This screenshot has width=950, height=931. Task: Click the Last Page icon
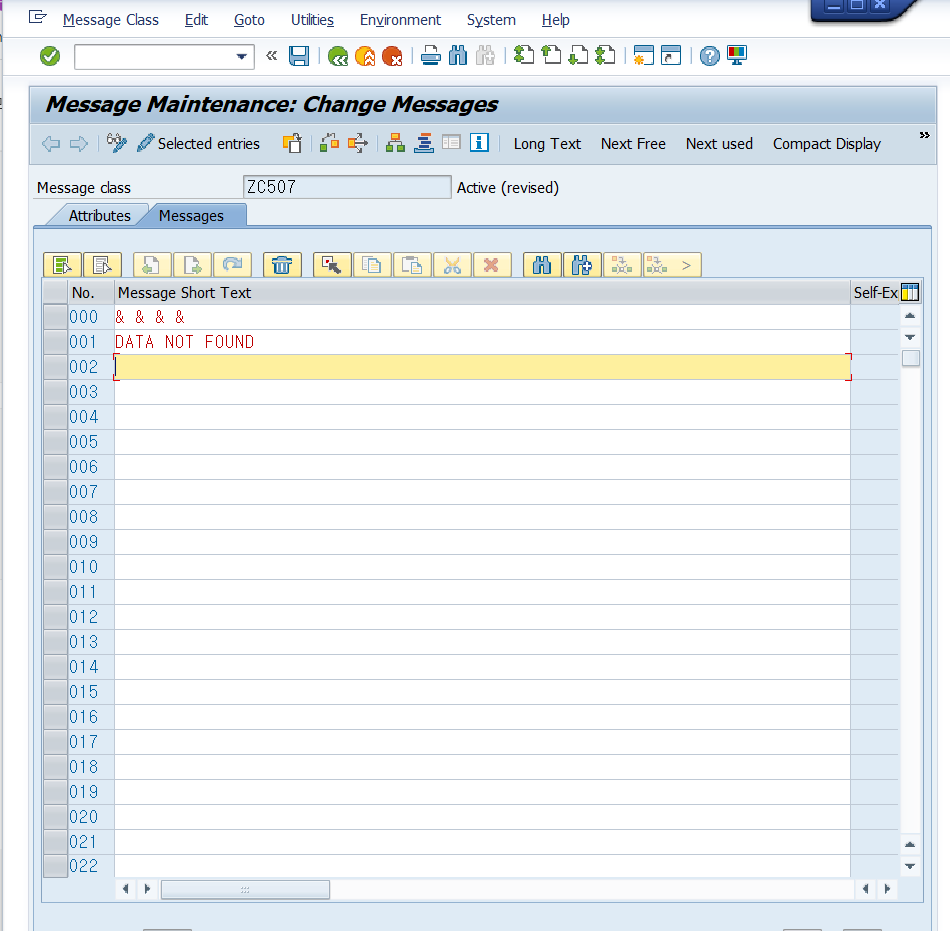click(605, 56)
